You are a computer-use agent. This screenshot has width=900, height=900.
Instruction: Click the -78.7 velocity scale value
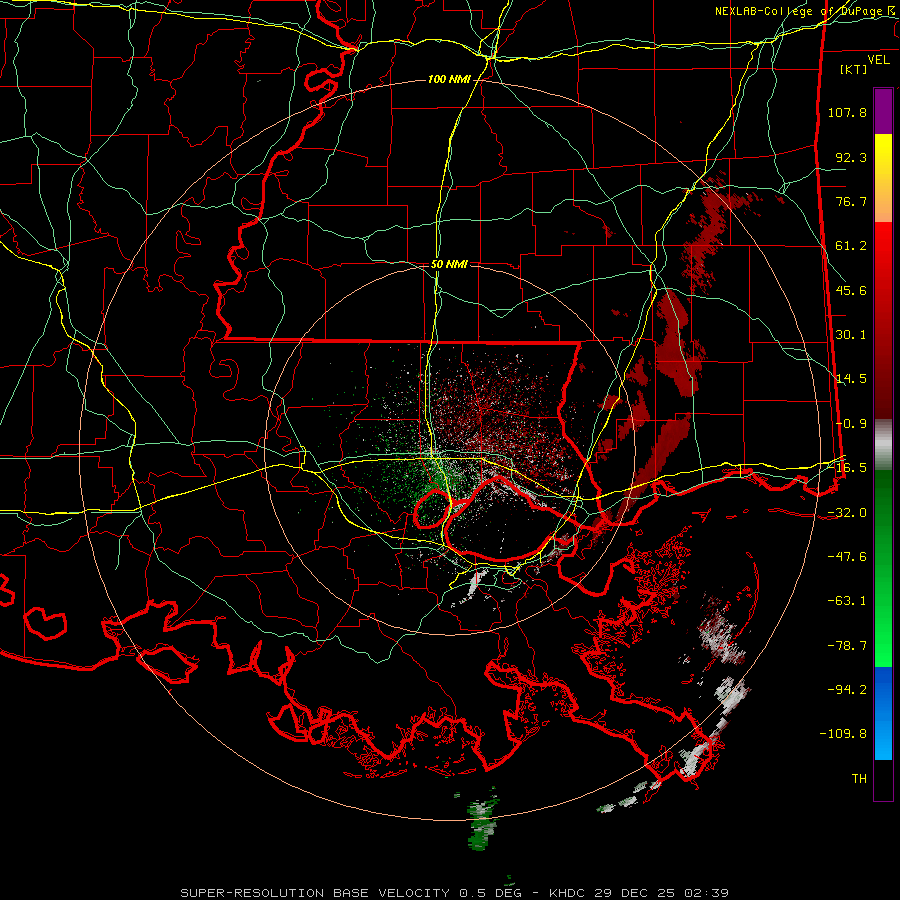click(847, 646)
